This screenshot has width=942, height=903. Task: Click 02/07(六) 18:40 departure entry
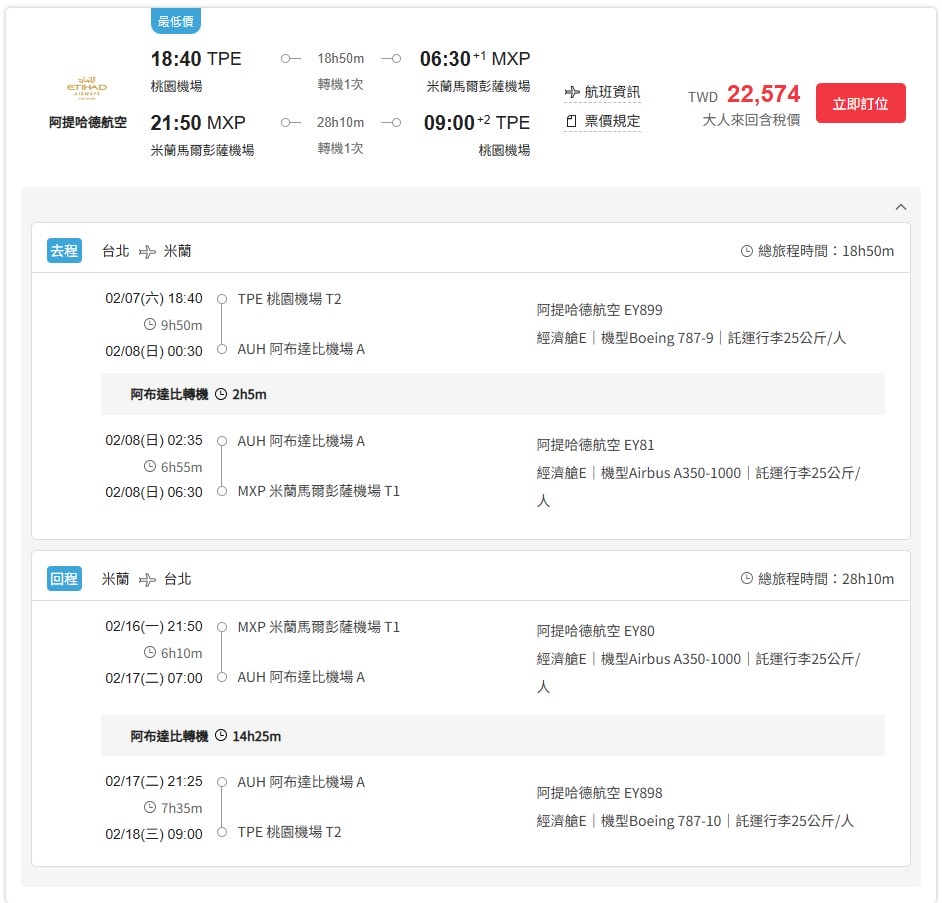click(x=154, y=299)
